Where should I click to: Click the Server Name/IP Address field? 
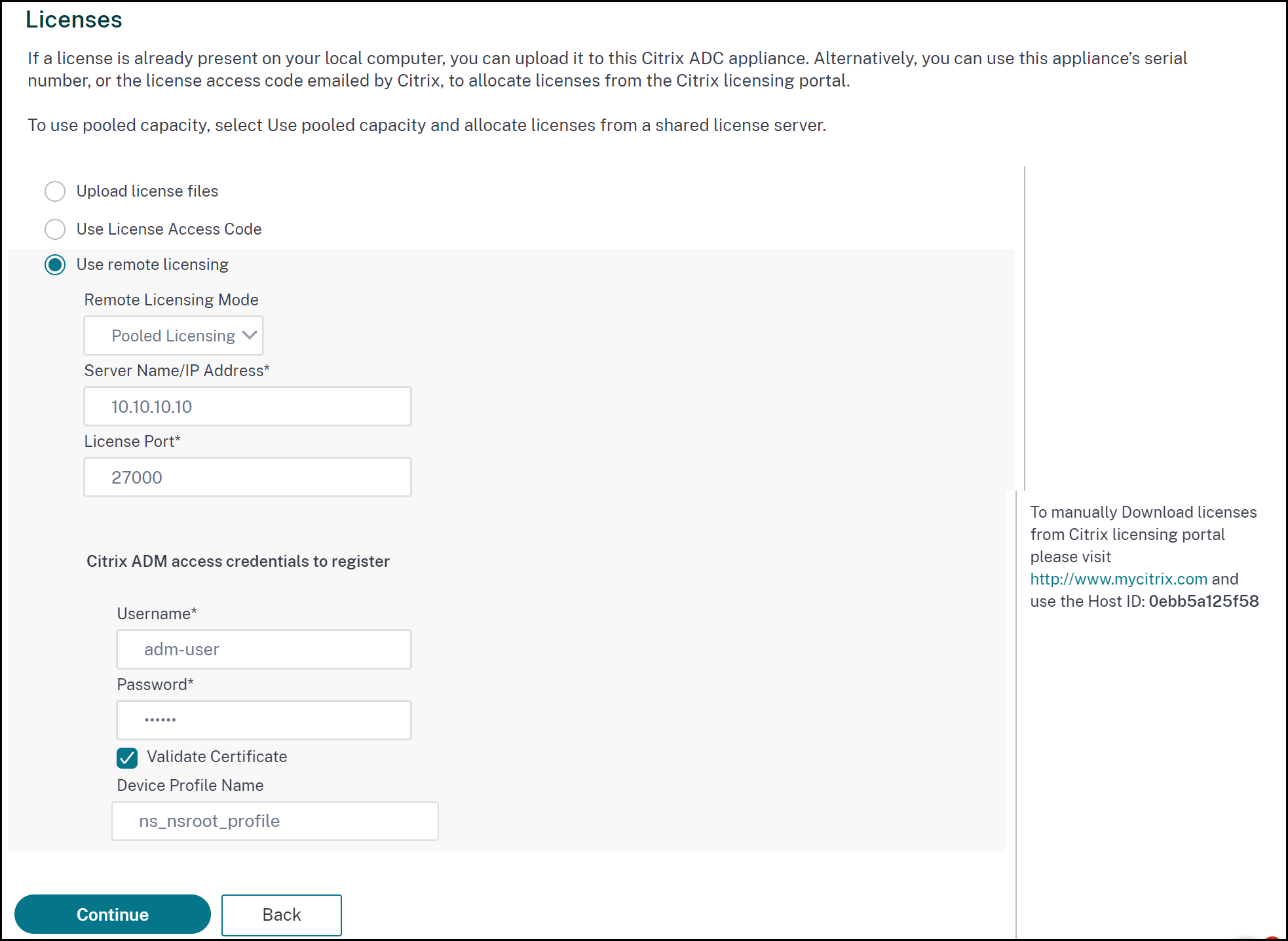(249, 407)
